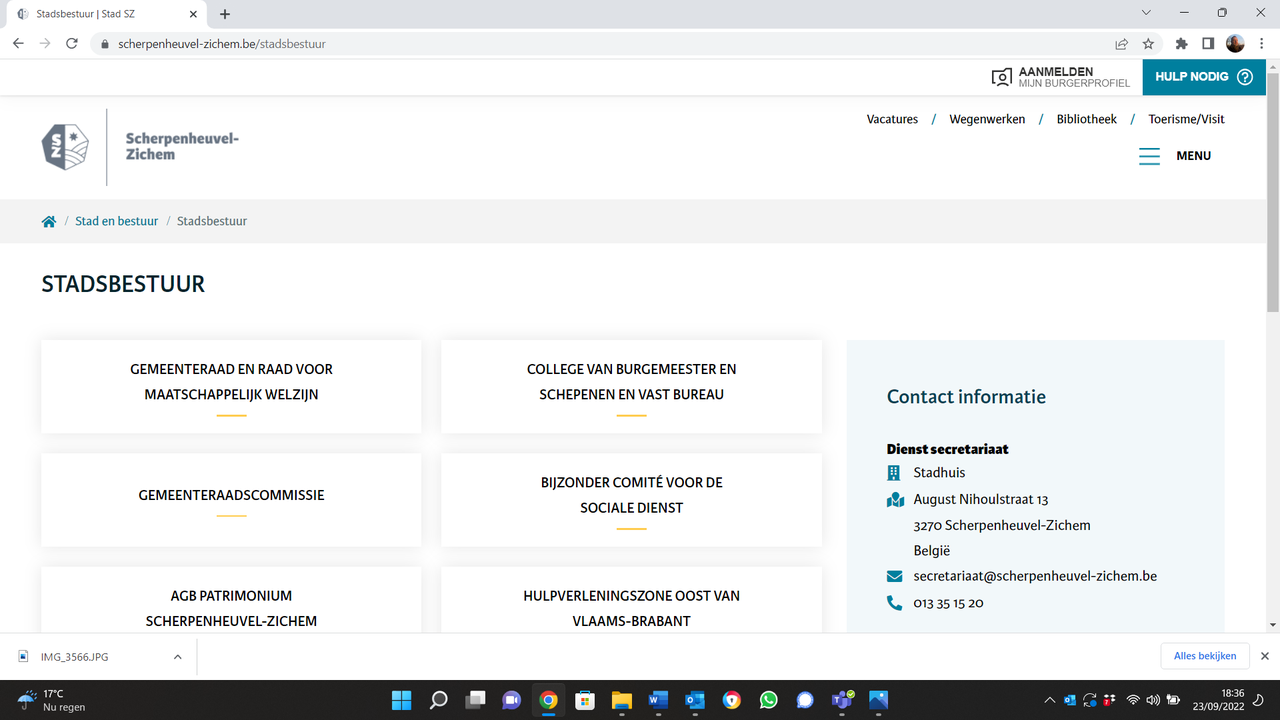This screenshot has width=1280, height=720.
Task: Click the Scherpenheuvel-Zichem city logo
Action: pyautogui.click(x=140, y=147)
